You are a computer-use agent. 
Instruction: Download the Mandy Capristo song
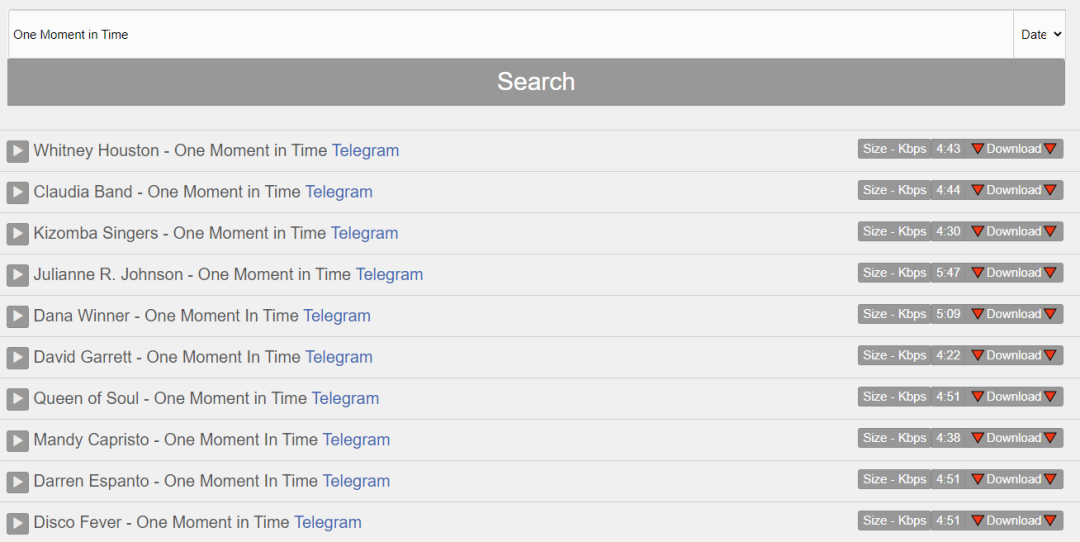click(x=1013, y=438)
